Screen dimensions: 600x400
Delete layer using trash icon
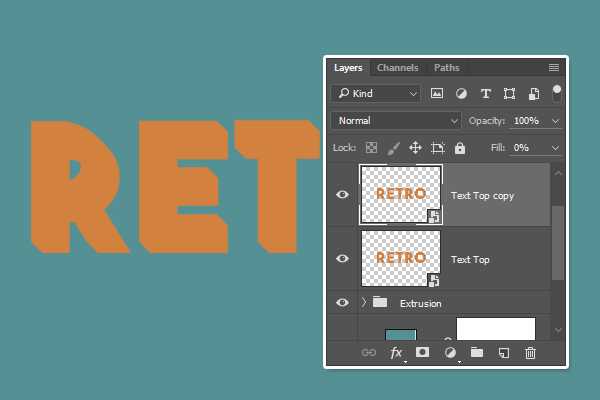point(531,353)
